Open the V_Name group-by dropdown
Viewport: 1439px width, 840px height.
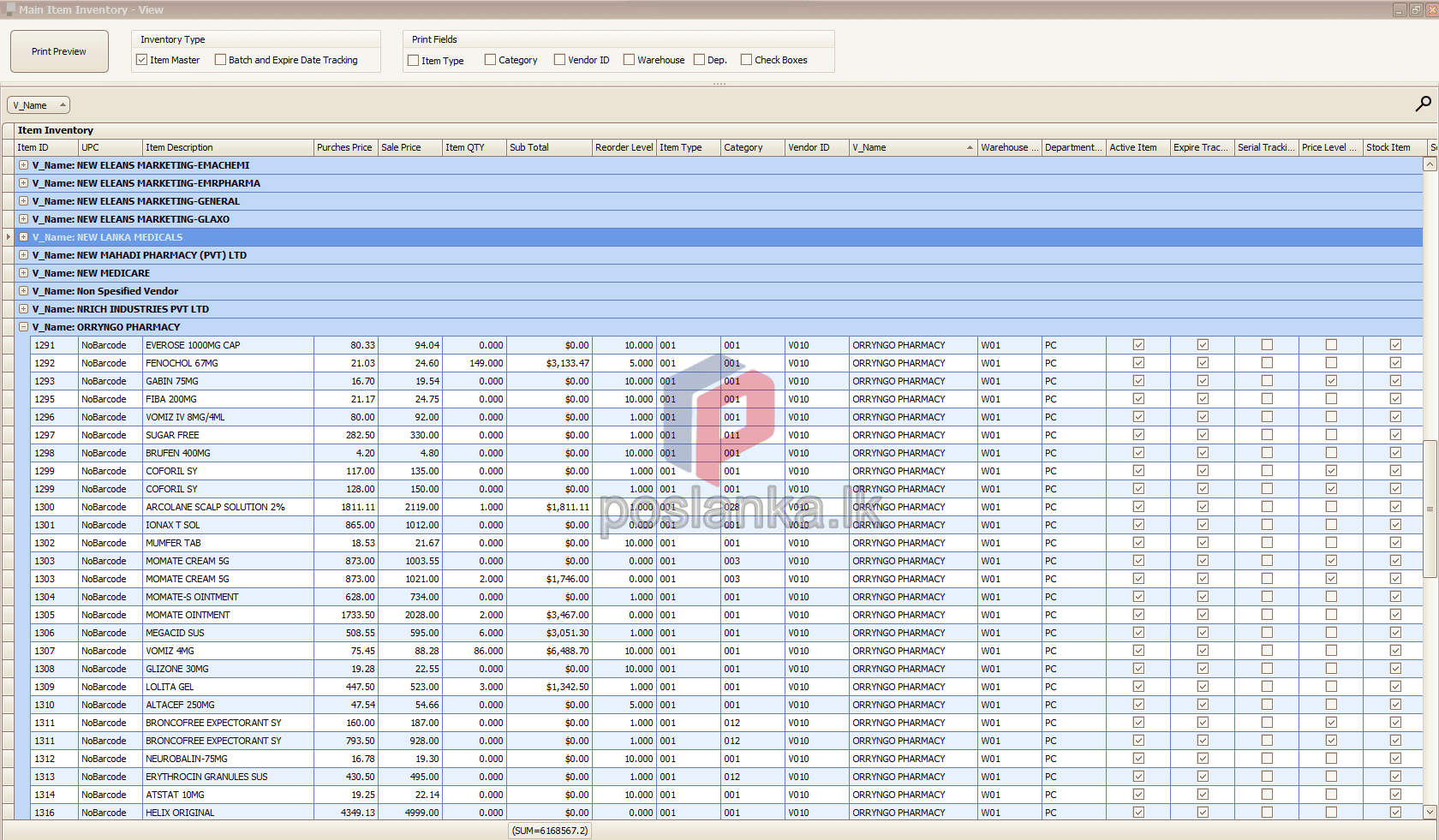tap(39, 105)
